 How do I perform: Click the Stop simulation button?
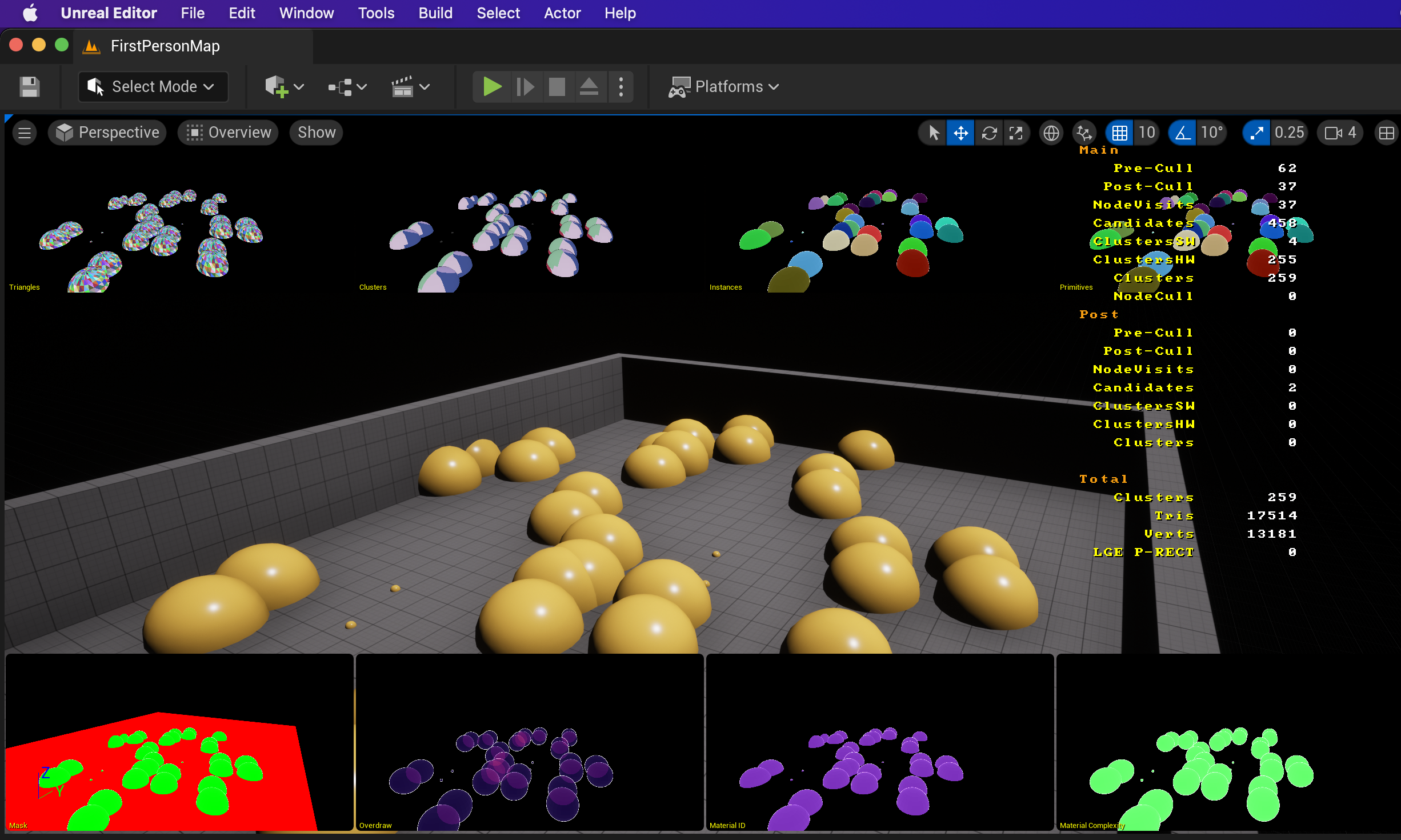[557, 87]
